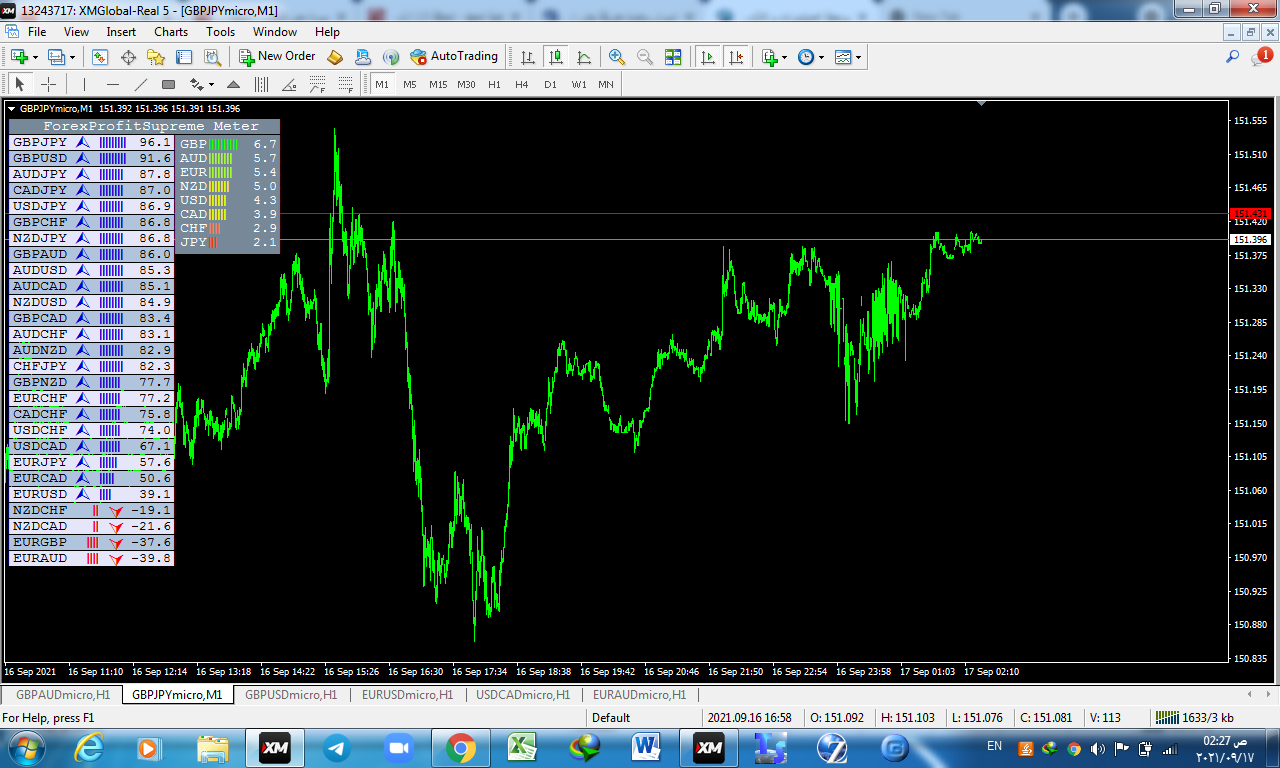Viewport: 1280px width, 768px height.
Task: Open the Tools menu
Action: [x=220, y=32]
